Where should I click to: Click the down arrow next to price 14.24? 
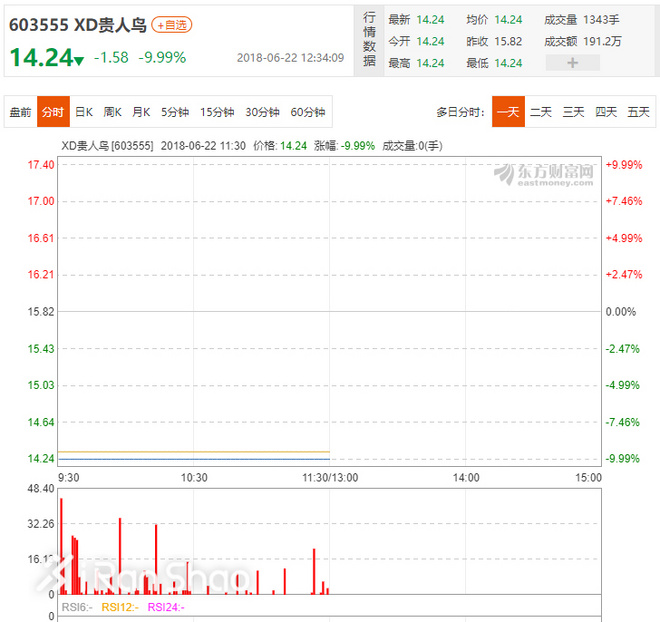click(78, 60)
